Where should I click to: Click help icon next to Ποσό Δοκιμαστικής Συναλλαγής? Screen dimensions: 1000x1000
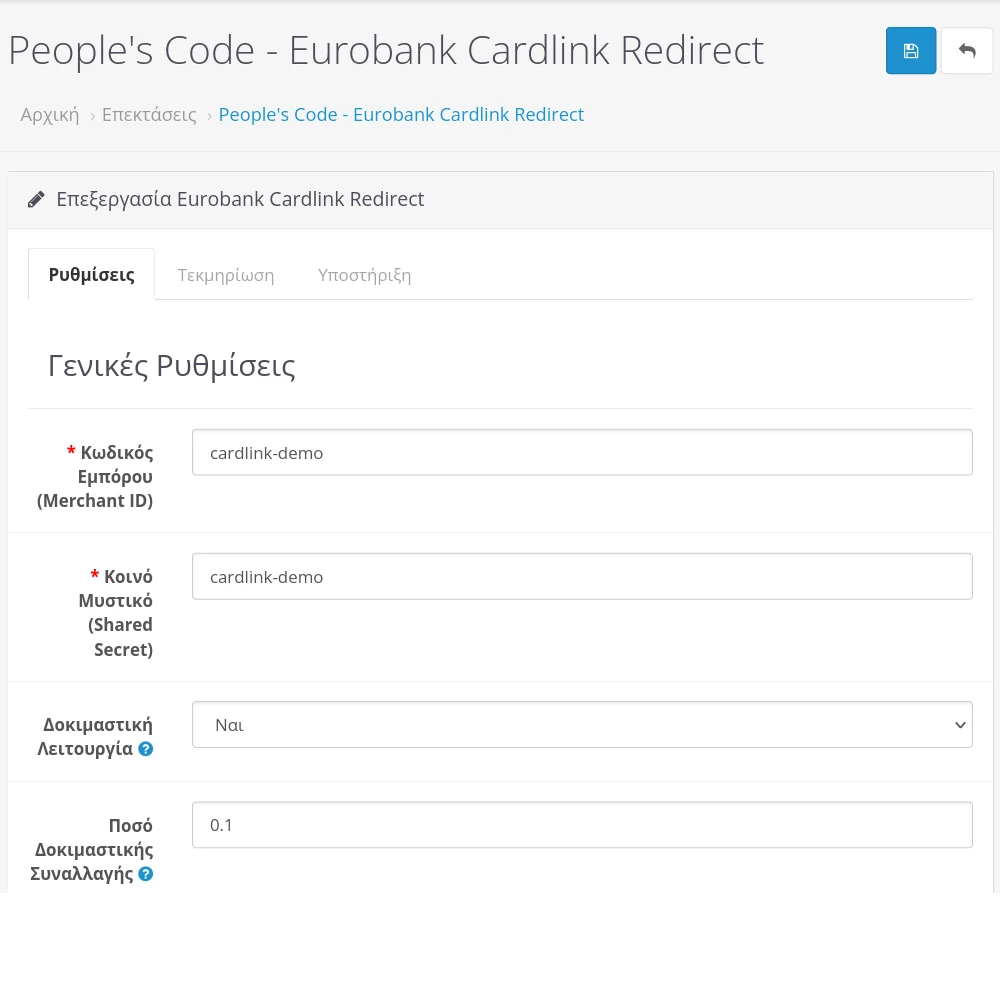pos(146,874)
